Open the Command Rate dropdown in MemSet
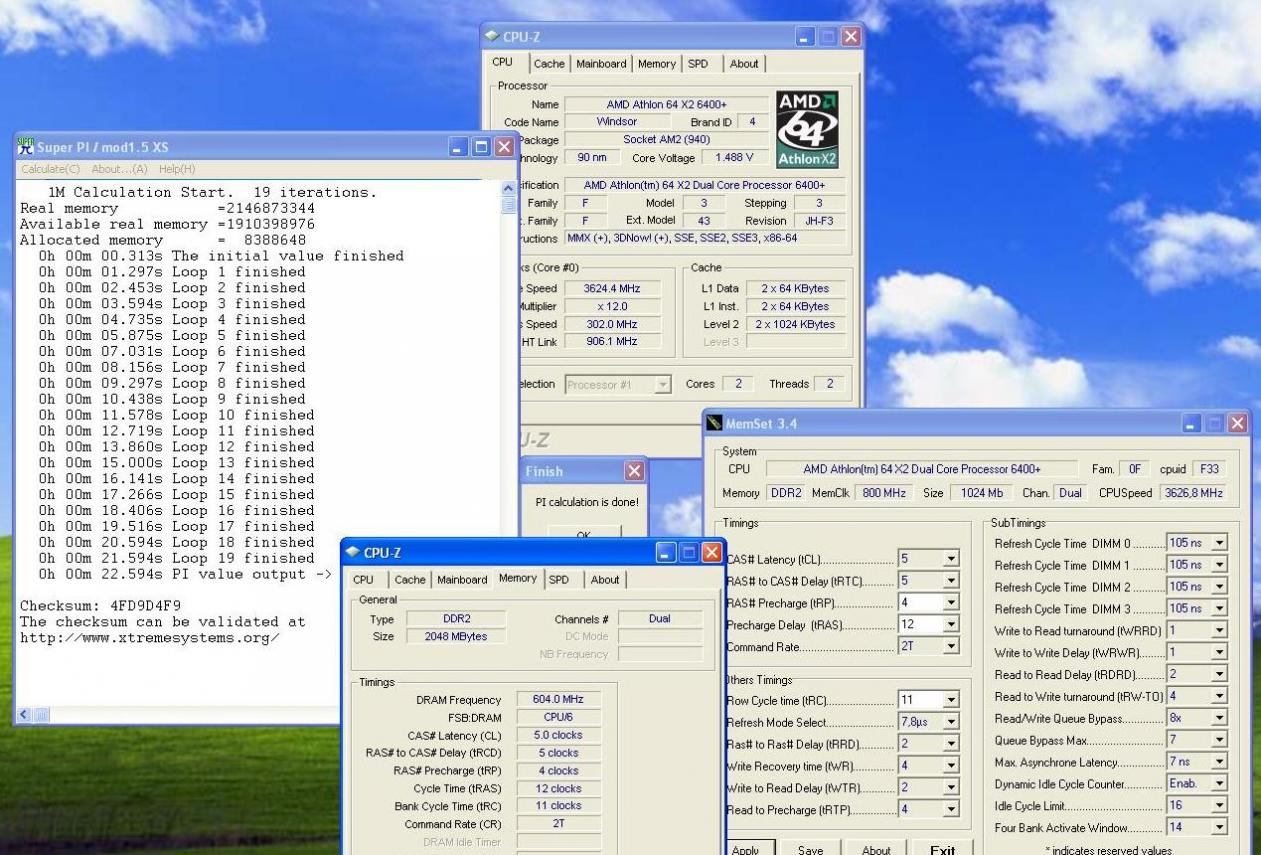This screenshot has width=1261, height=855. [x=951, y=648]
